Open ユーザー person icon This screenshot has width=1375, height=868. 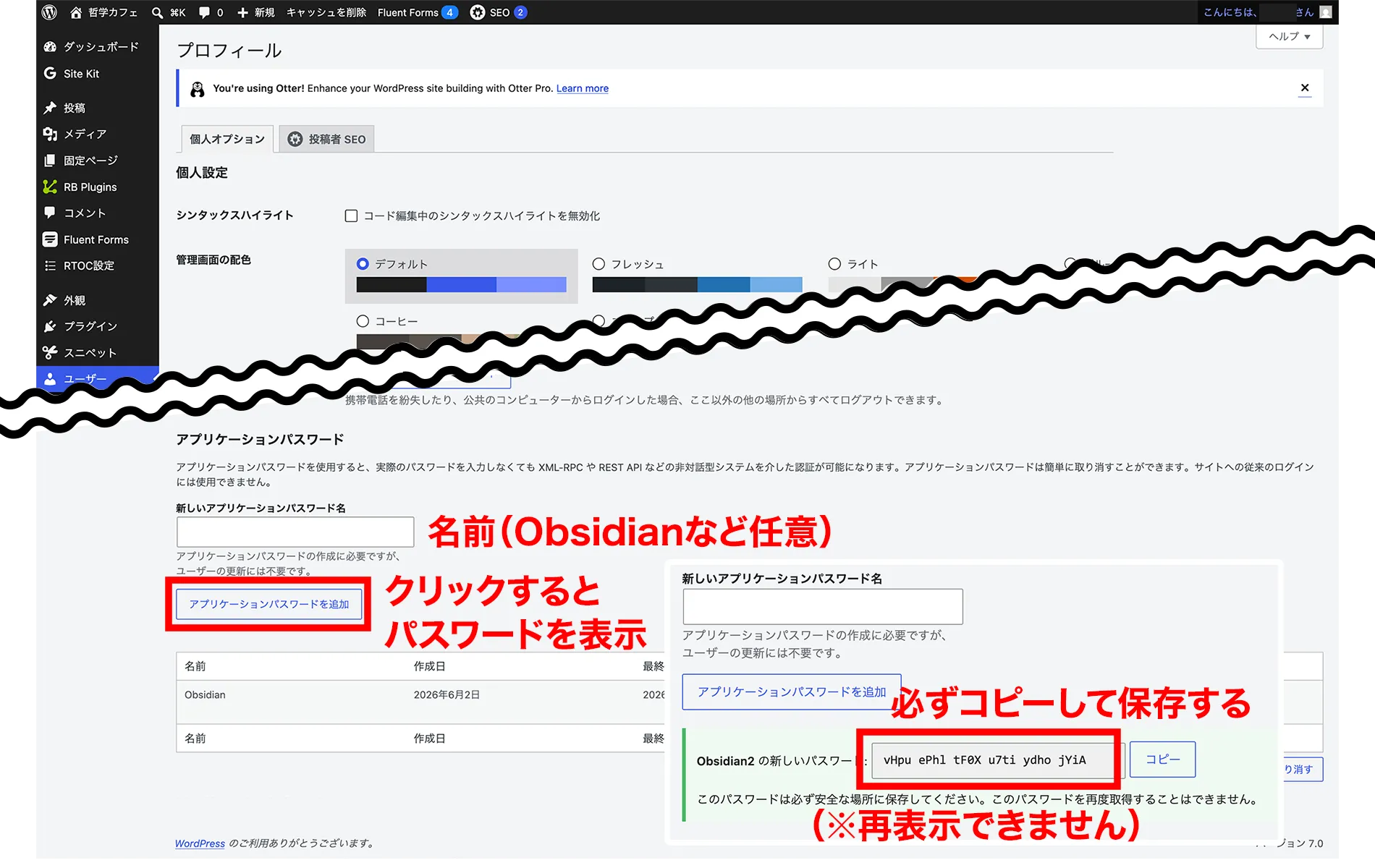coord(50,378)
